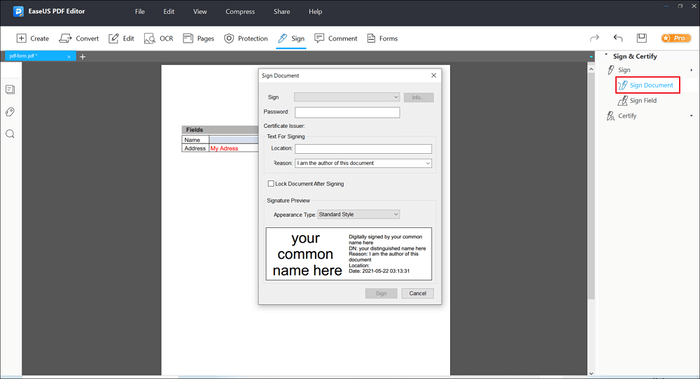Click the Cancel button in dialog

point(417,293)
